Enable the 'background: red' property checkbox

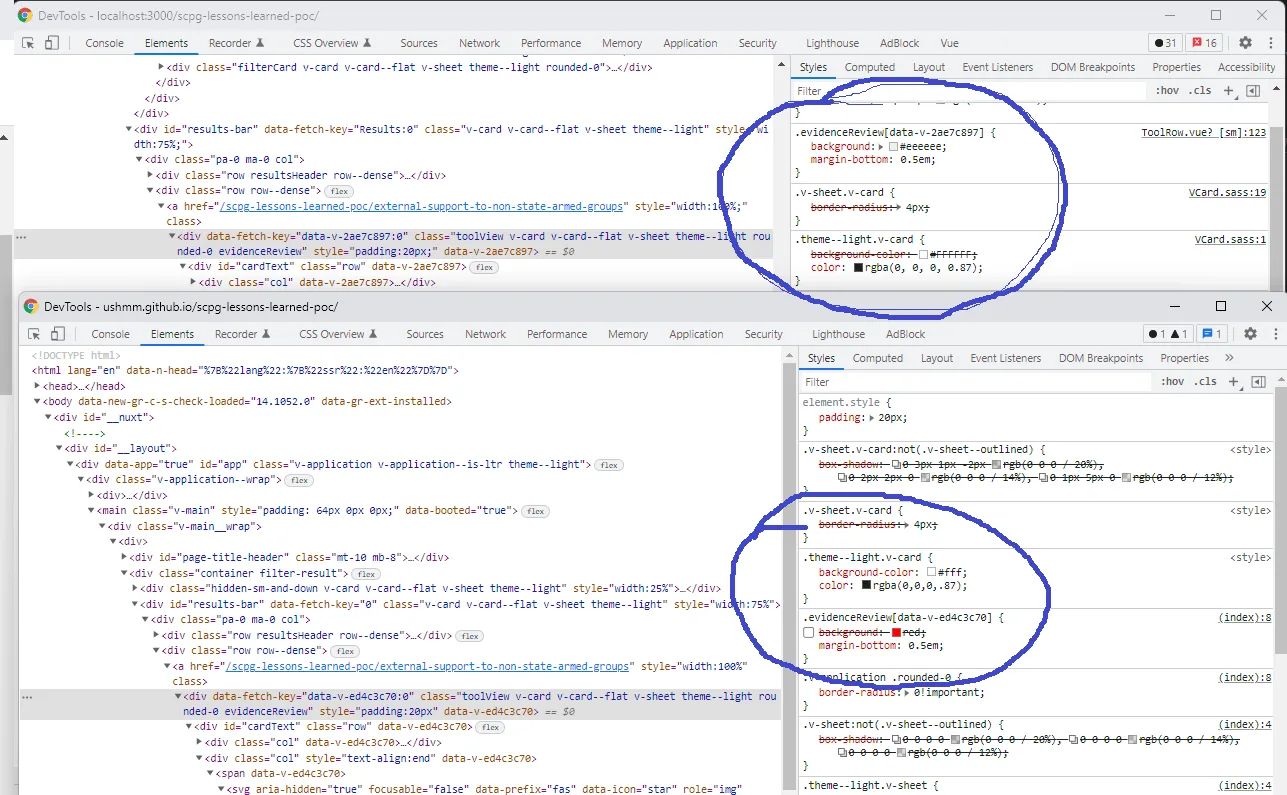tap(809, 633)
